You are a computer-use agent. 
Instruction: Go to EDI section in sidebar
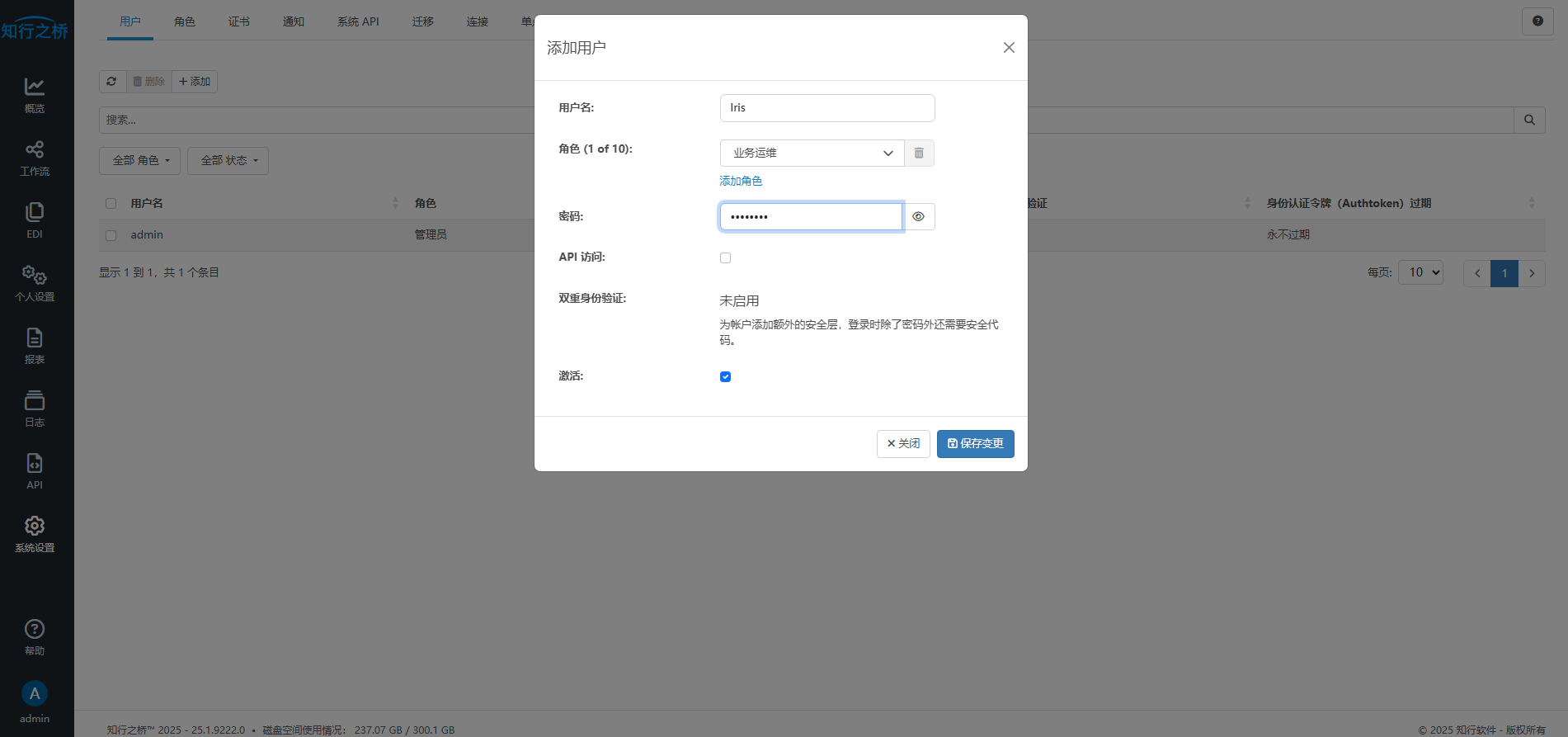tap(34, 220)
